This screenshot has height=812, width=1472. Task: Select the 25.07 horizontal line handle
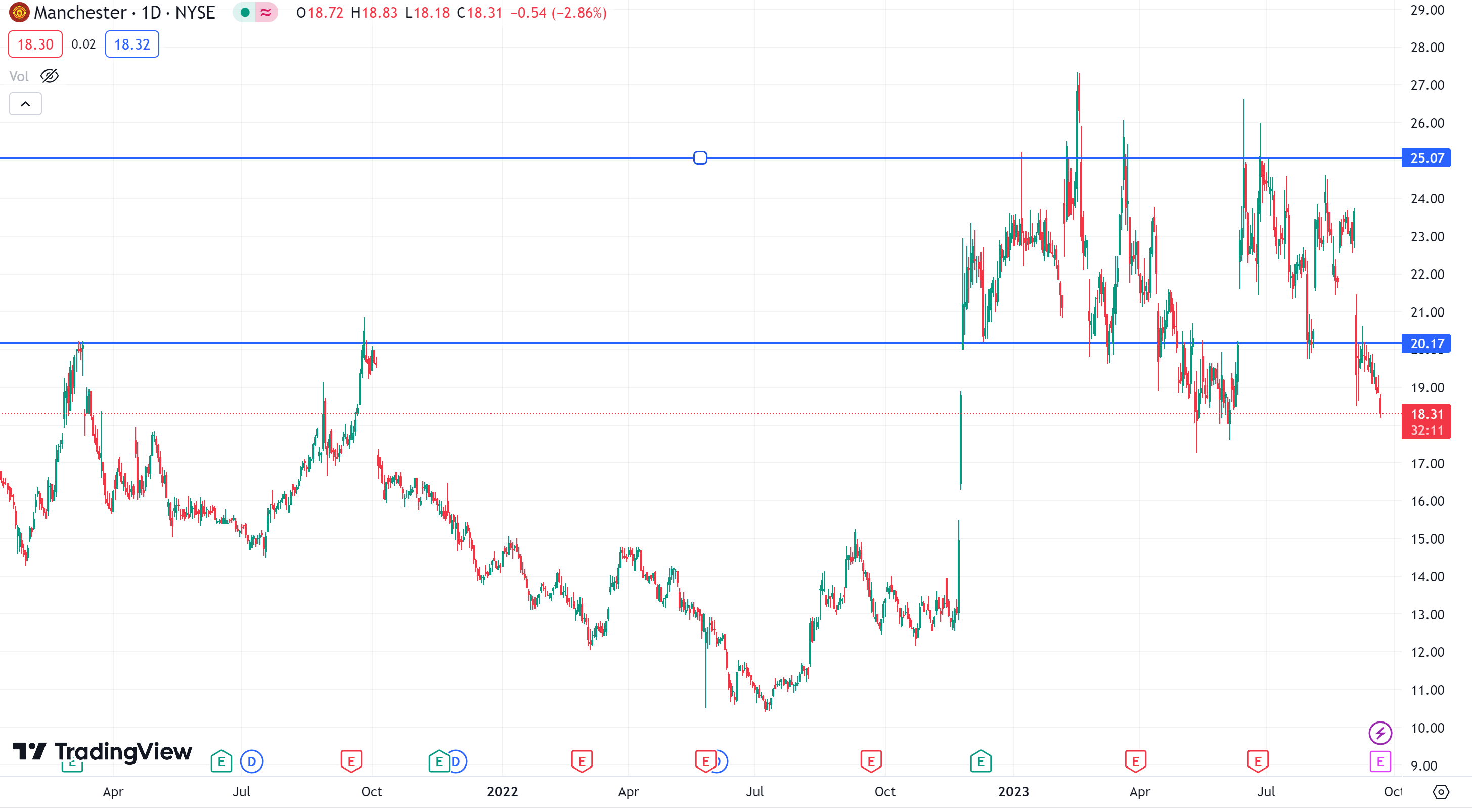coord(700,158)
